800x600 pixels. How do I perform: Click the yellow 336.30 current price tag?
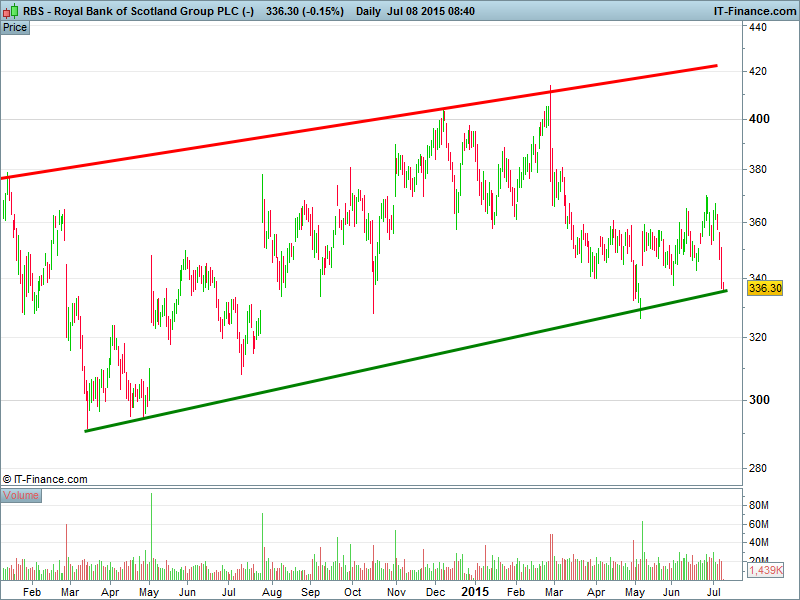pyautogui.click(x=764, y=288)
